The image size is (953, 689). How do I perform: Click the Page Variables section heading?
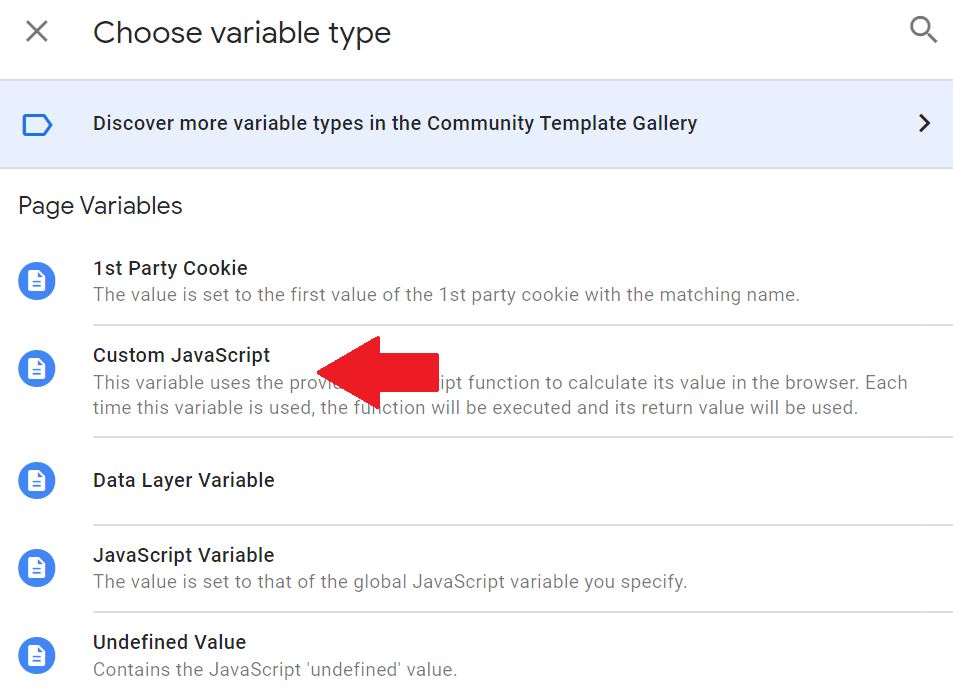pyautogui.click(x=100, y=206)
